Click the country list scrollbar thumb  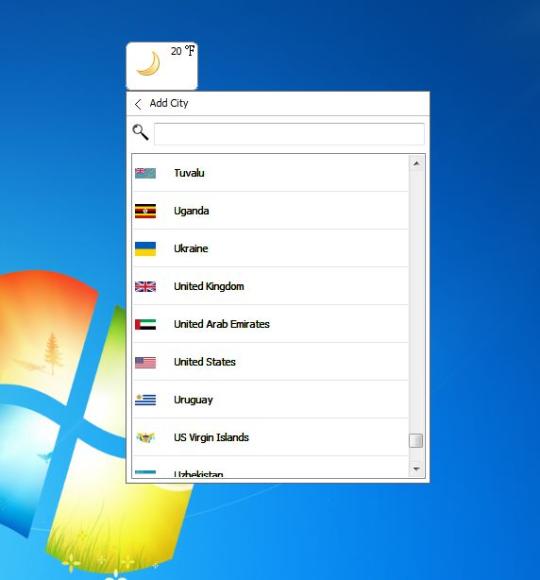[416, 441]
